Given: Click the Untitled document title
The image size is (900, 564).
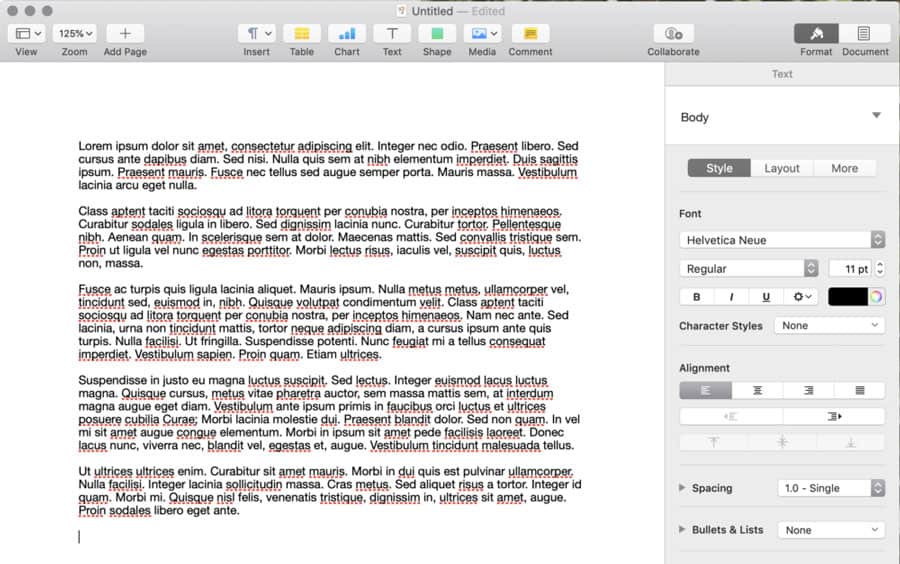Looking at the screenshot, I should [x=432, y=11].
